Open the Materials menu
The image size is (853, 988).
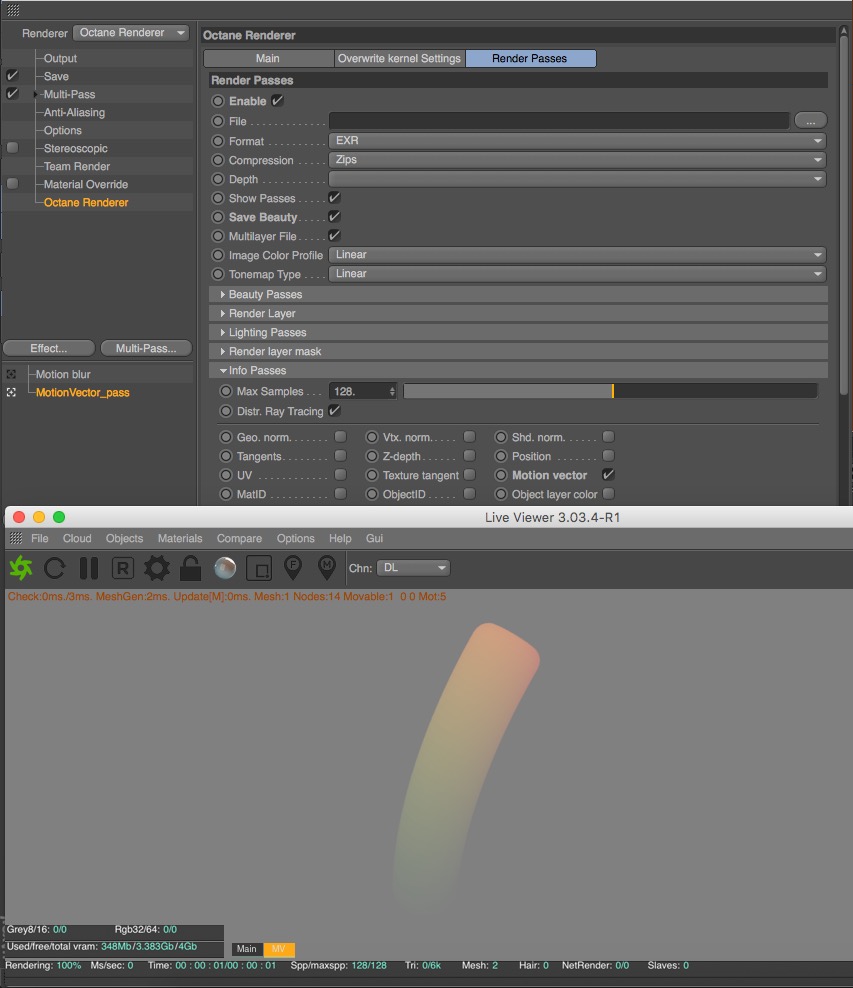(x=180, y=538)
